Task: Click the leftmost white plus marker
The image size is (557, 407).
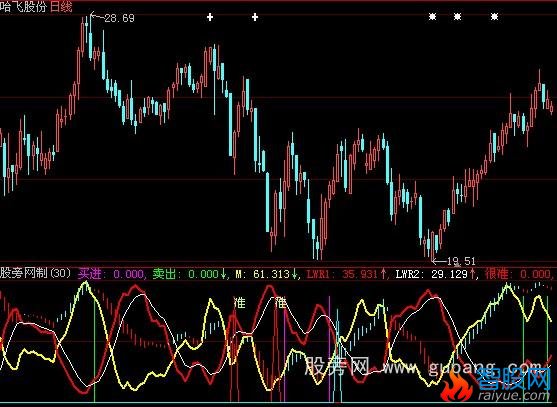Action: click(210, 17)
